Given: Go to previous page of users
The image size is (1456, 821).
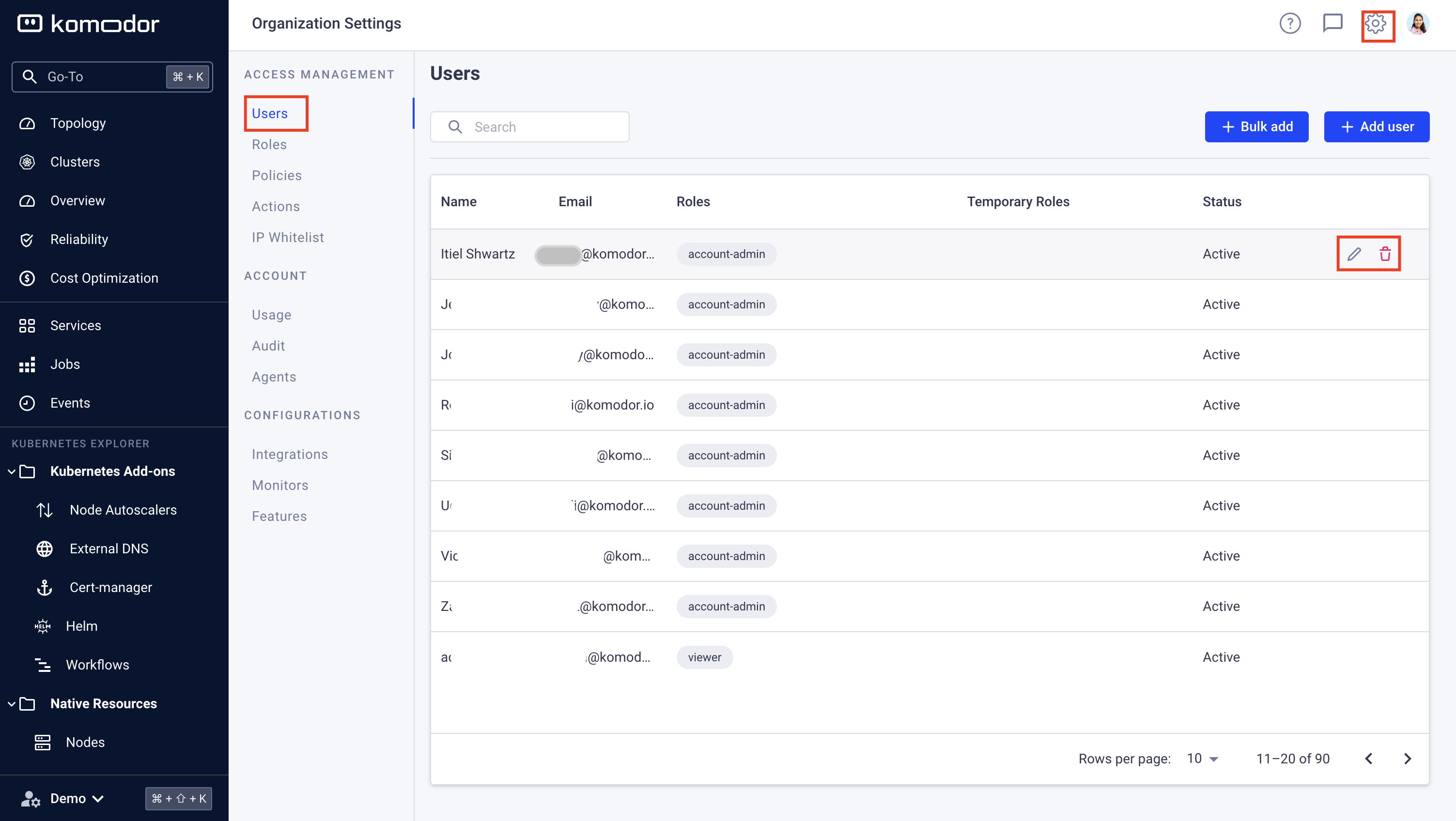Looking at the screenshot, I should (1368, 758).
